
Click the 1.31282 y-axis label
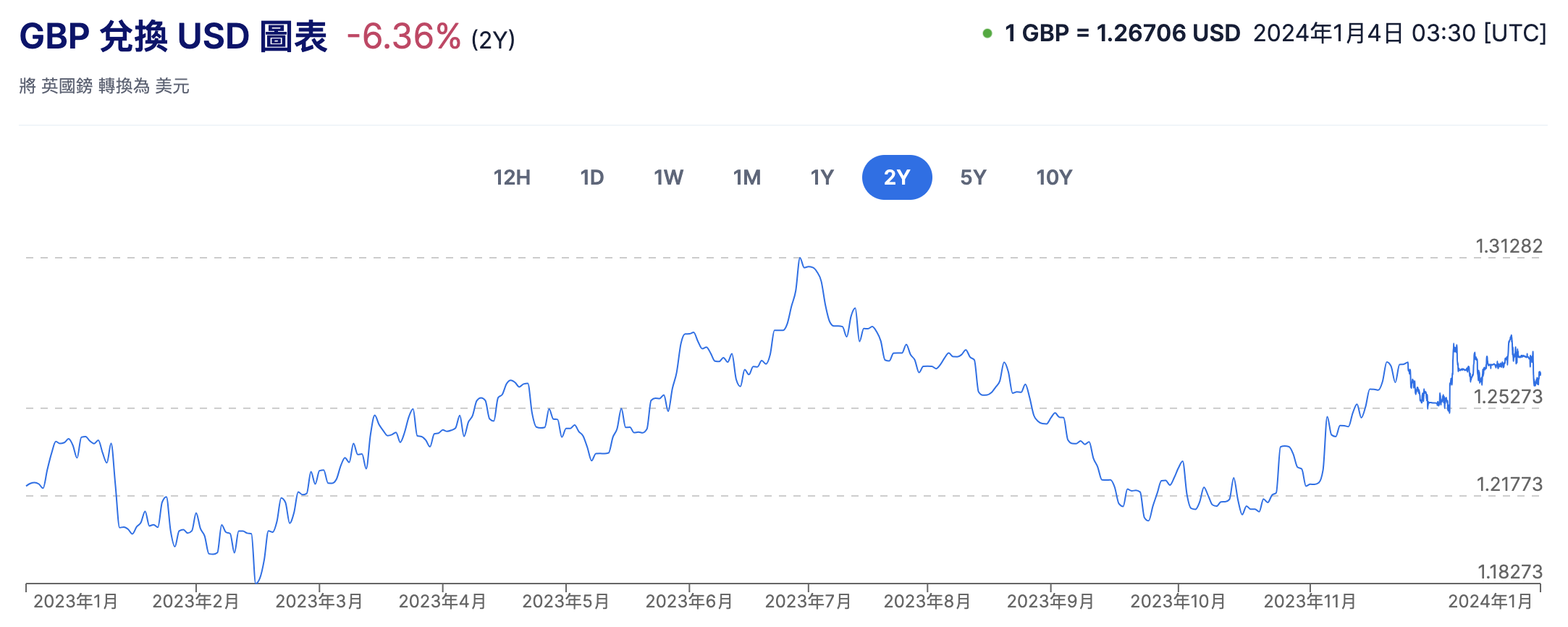1509,246
